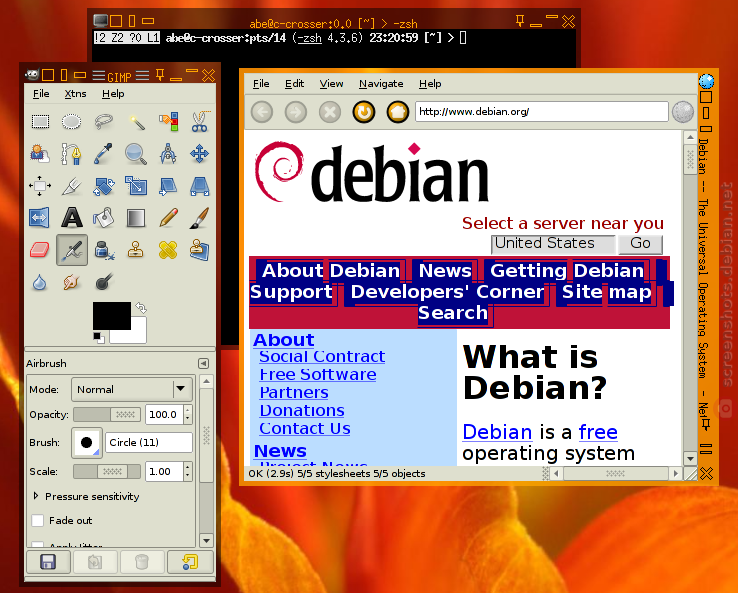The width and height of the screenshot is (738, 593).
Task: Click the Go button next to server selector
Action: click(640, 244)
